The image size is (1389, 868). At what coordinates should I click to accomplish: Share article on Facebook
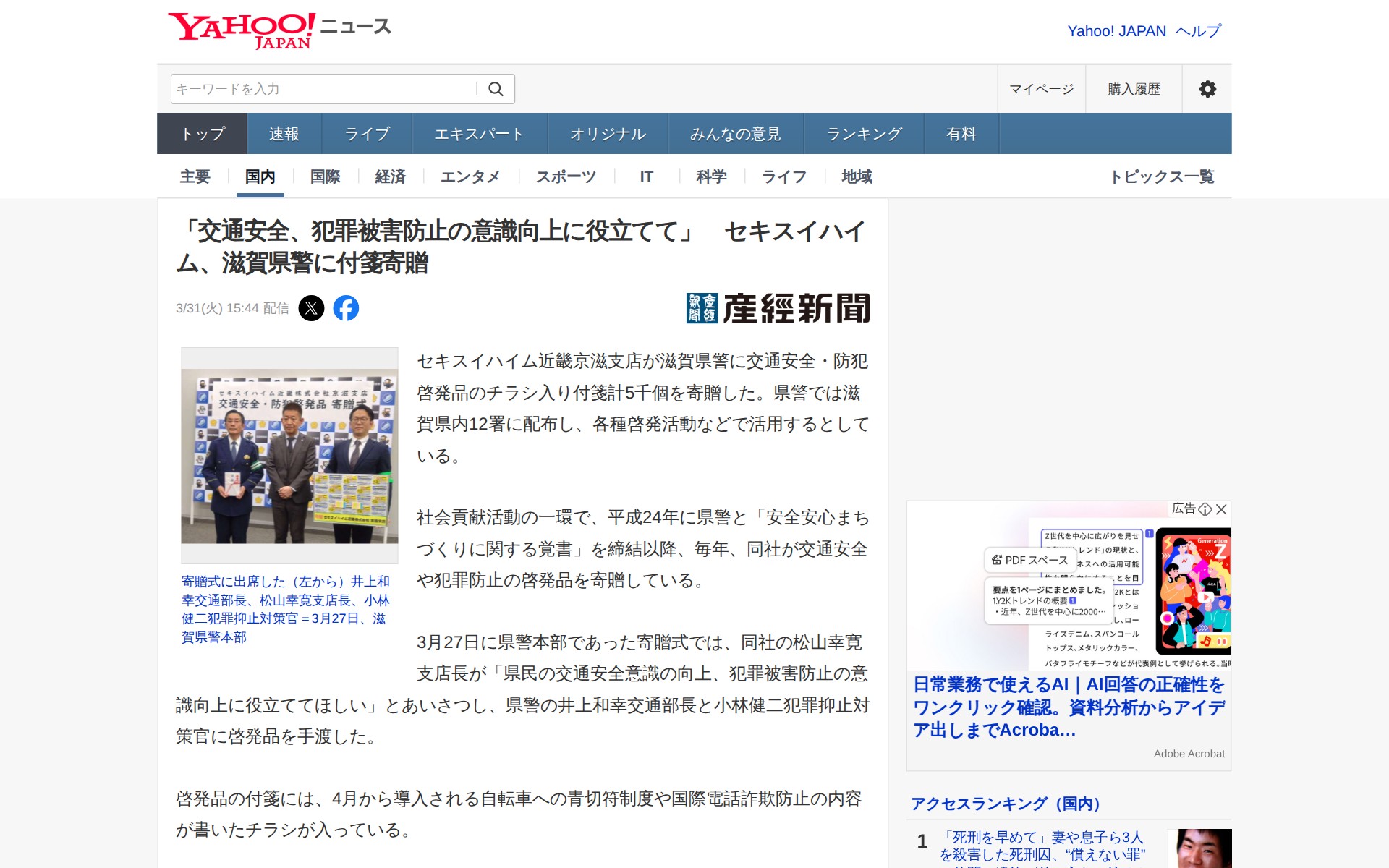tap(346, 308)
